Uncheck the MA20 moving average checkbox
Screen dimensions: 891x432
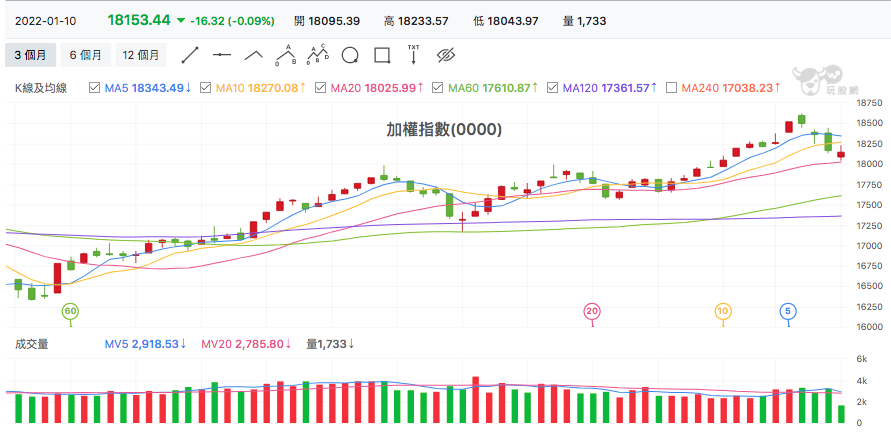coord(320,88)
